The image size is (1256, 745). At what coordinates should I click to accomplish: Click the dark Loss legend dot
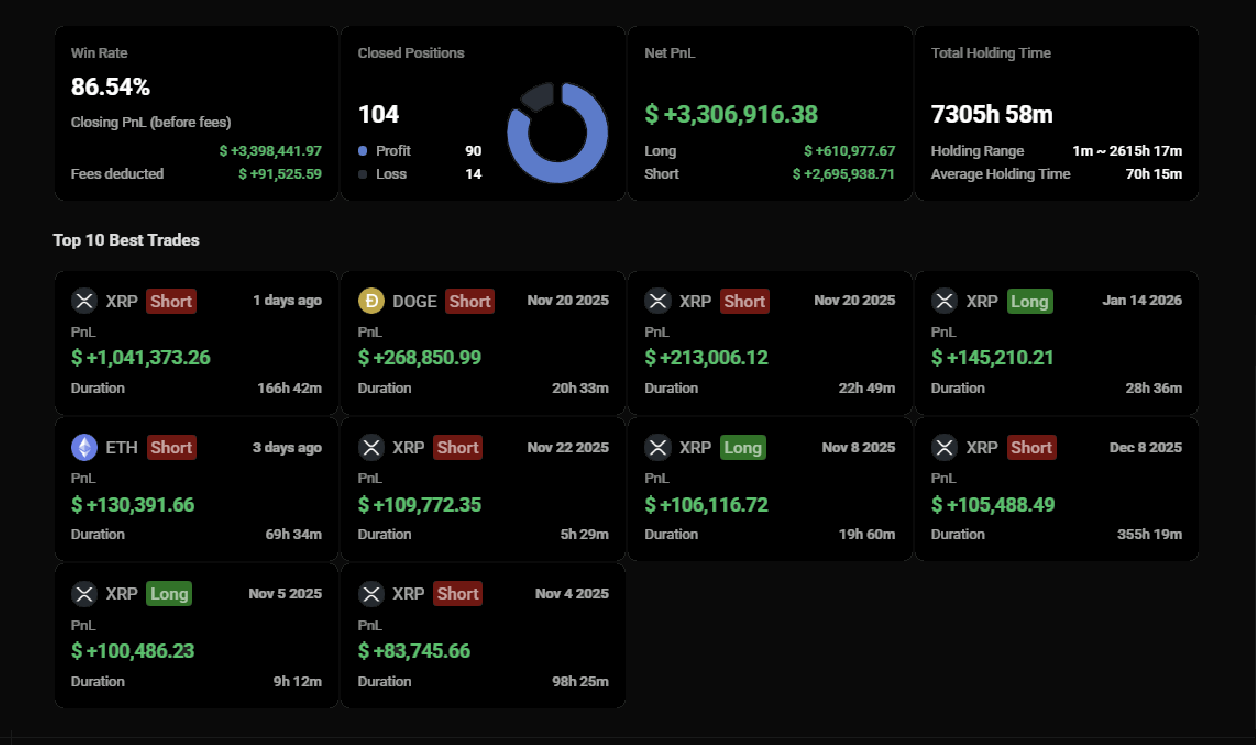363,174
